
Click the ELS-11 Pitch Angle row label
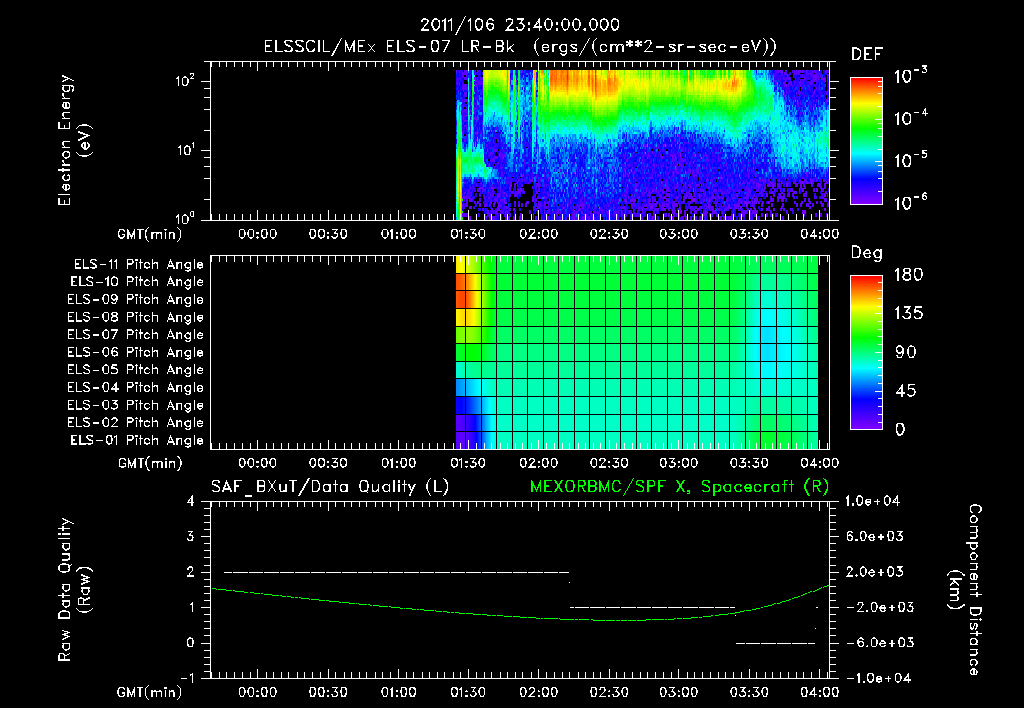tap(138, 265)
